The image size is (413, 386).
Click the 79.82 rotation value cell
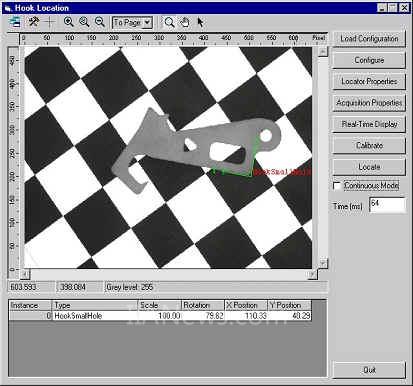point(203,316)
